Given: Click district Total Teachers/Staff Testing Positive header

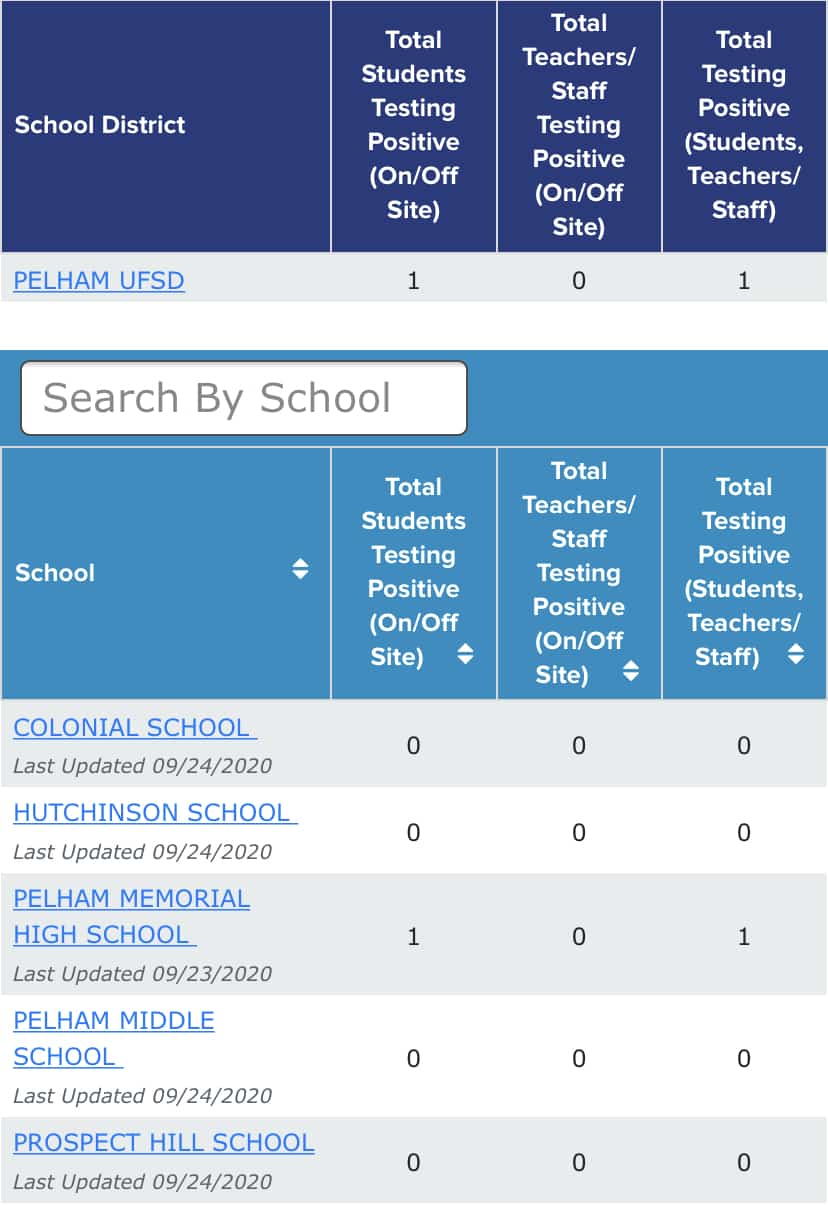Looking at the screenshot, I should click(579, 126).
